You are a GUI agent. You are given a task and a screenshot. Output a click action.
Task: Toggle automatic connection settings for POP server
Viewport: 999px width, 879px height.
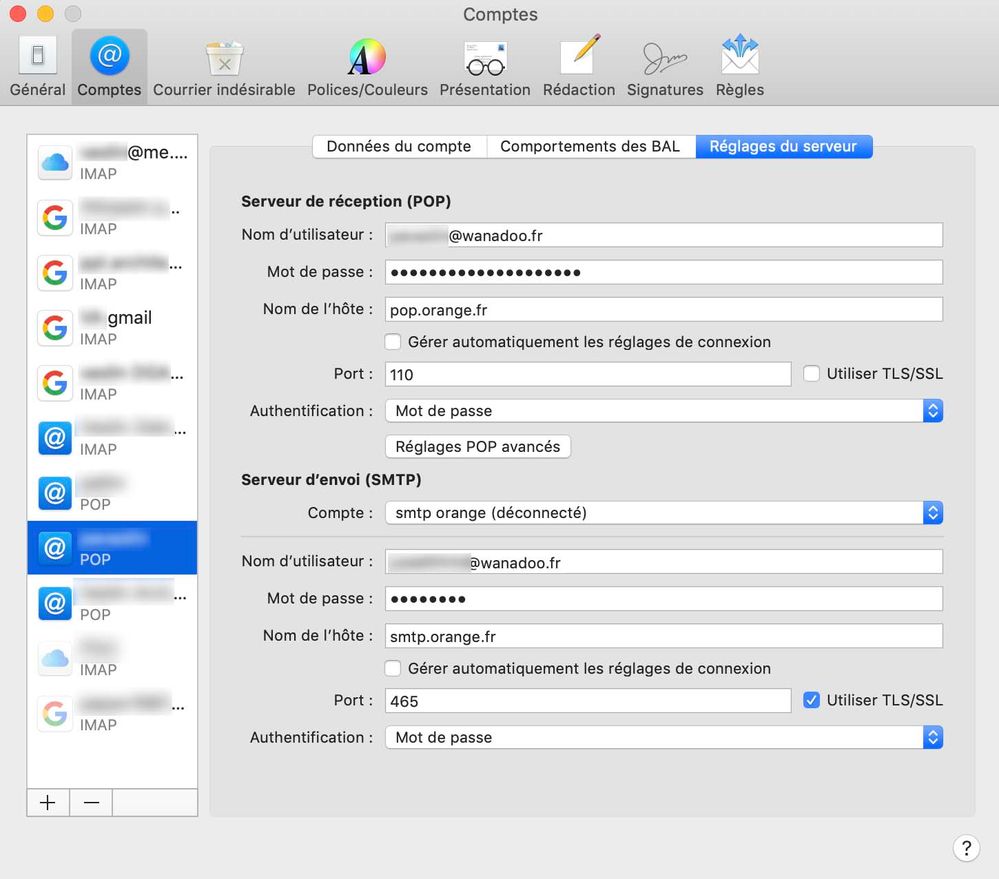click(x=394, y=342)
